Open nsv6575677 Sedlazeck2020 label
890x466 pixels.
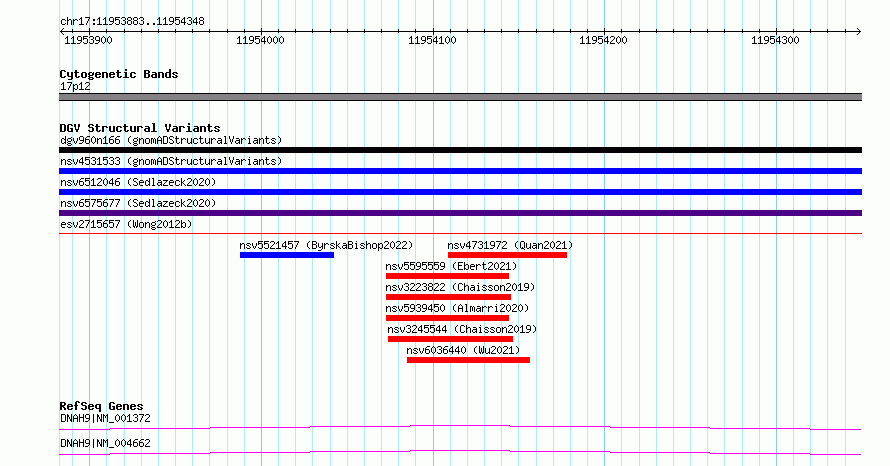[138, 203]
